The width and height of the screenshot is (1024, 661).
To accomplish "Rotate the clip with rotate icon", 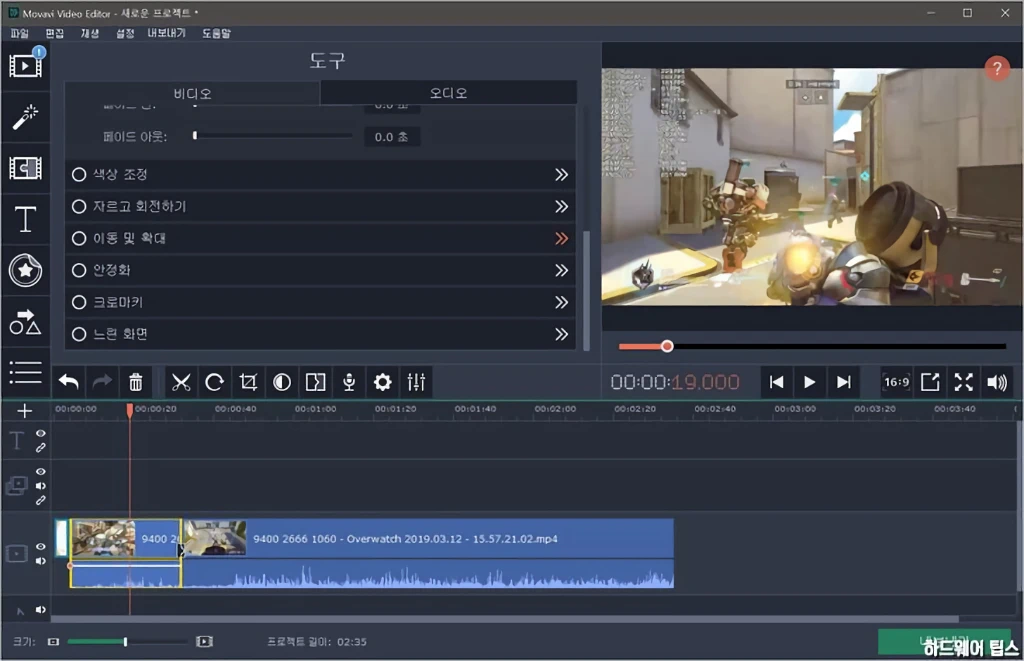I will tap(214, 382).
